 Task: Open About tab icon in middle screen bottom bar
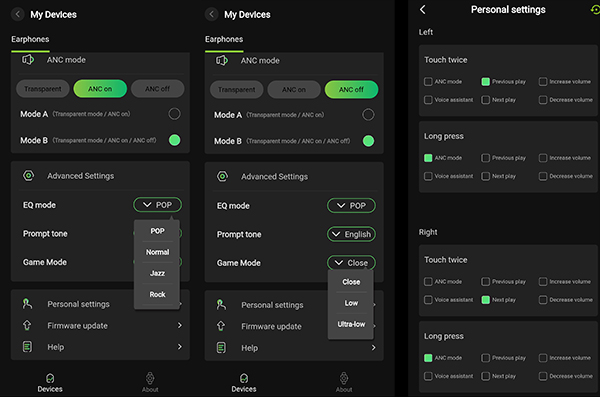344,378
